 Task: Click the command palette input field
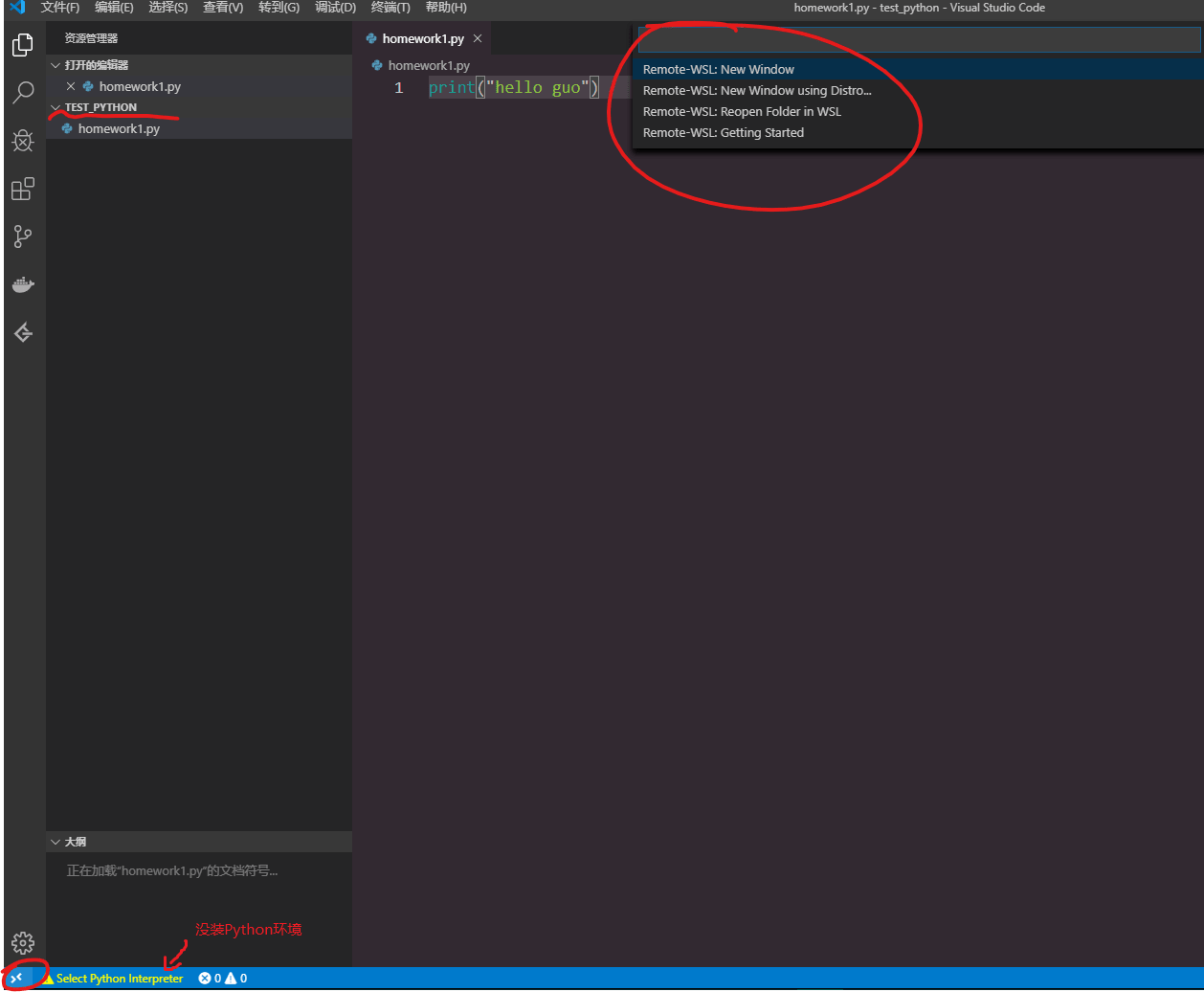[x=919, y=39]
